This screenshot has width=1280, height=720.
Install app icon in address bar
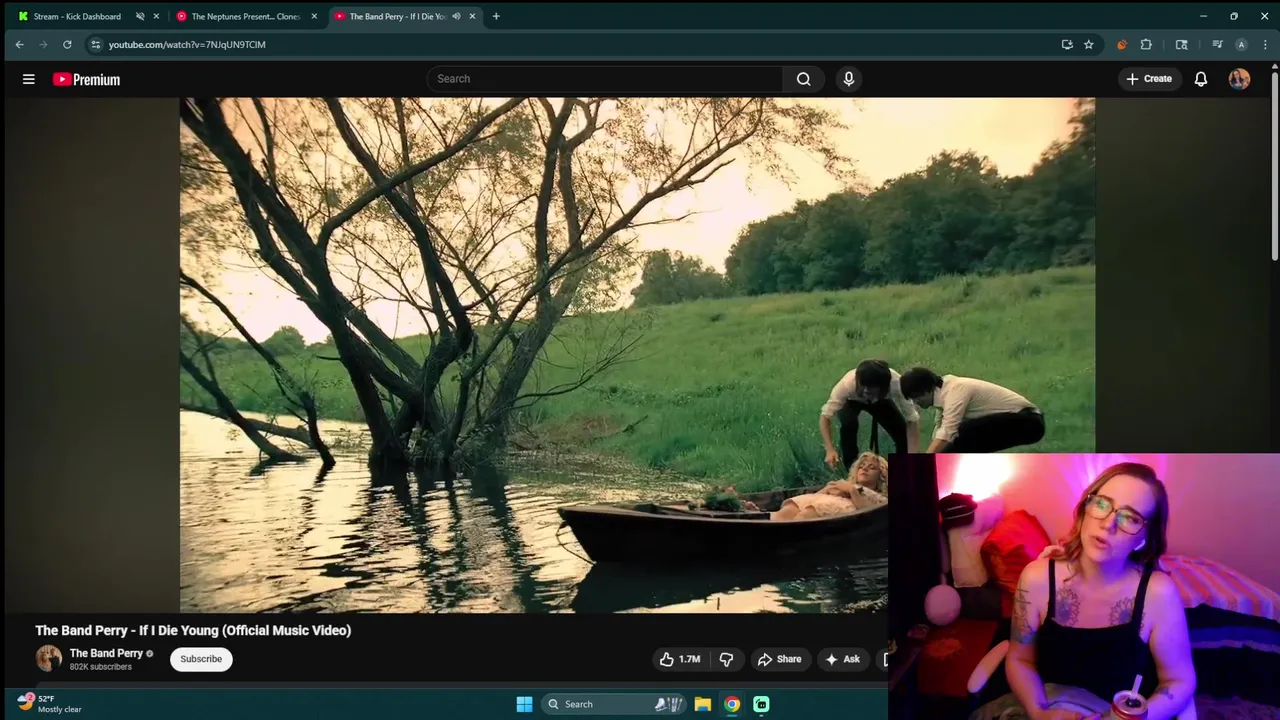[1067, 44]
